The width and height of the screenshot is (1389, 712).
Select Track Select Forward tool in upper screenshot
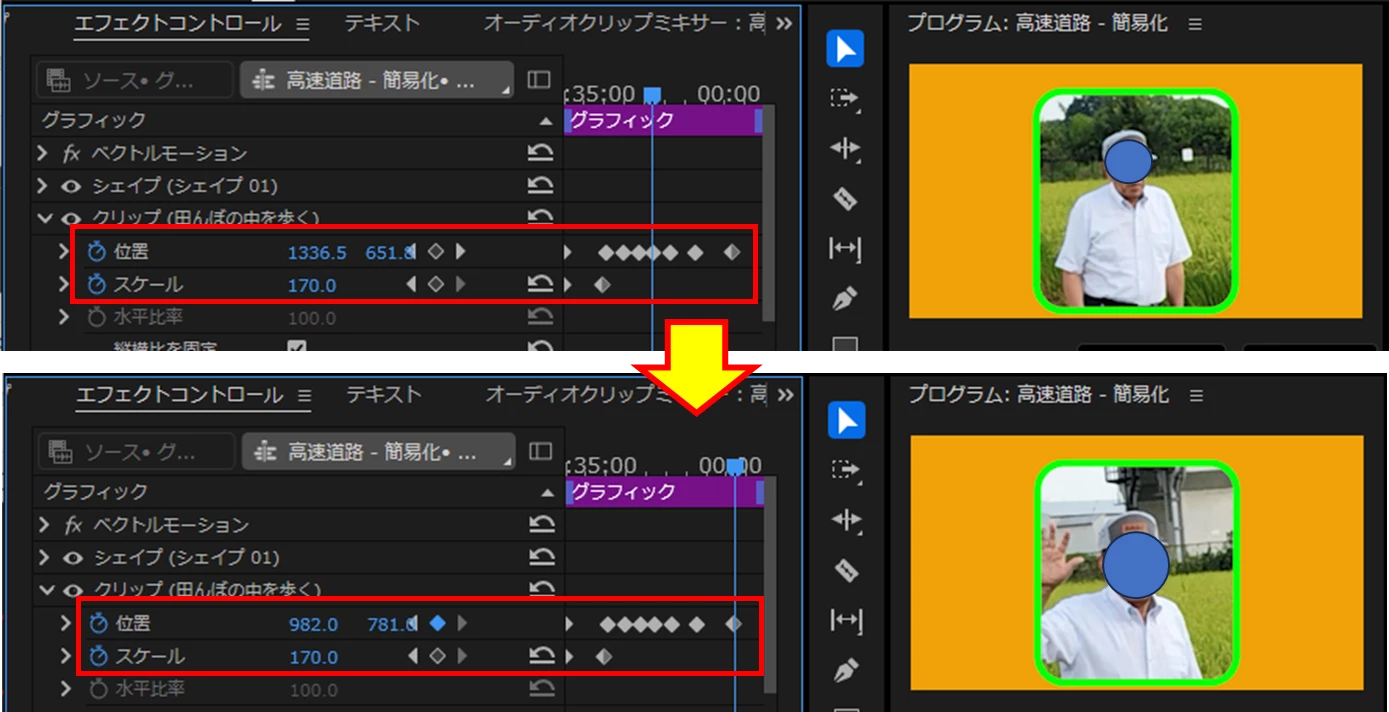click(845, 99)
